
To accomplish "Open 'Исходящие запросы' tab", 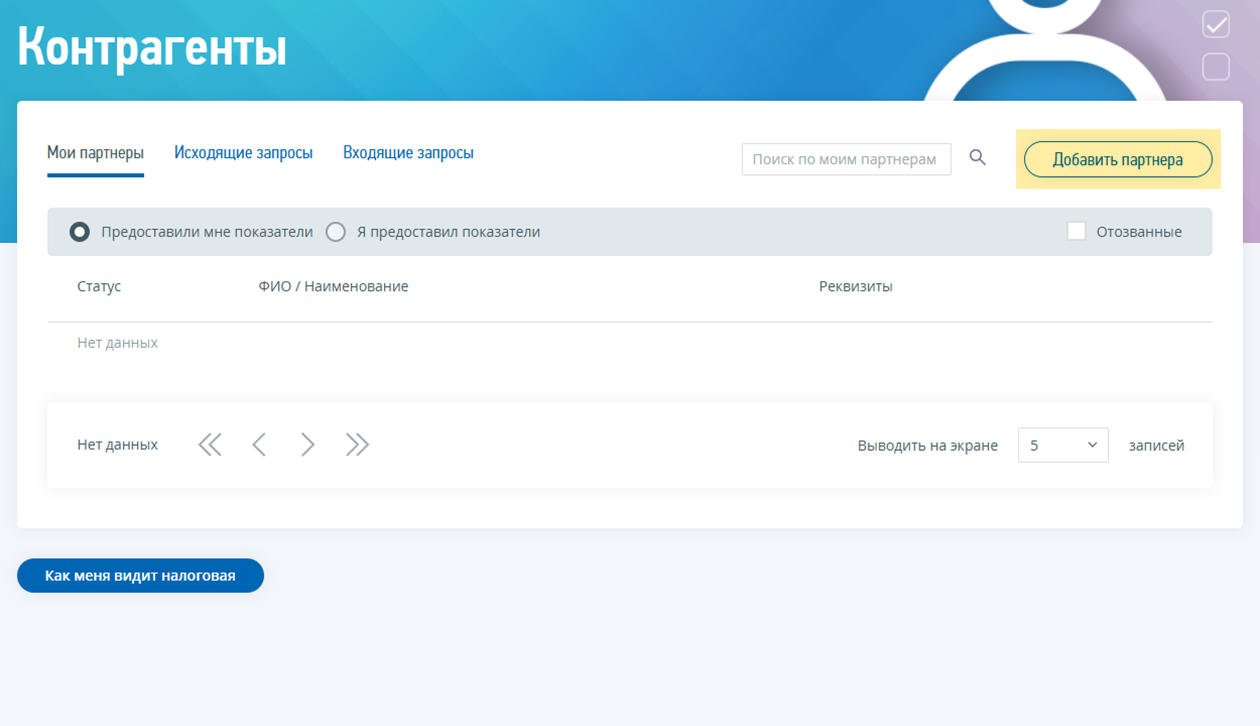I will (243, 153).
